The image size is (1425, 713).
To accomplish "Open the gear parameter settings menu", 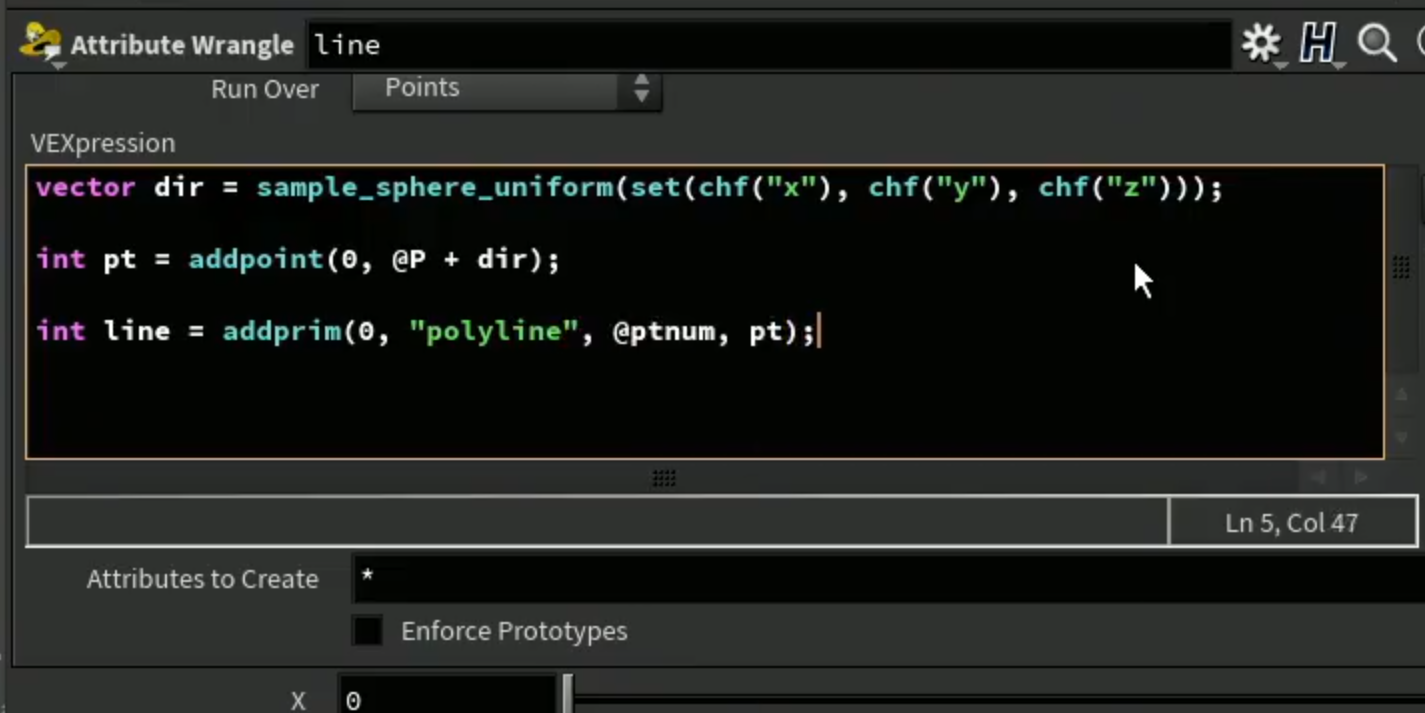I will pos(1261,43).
